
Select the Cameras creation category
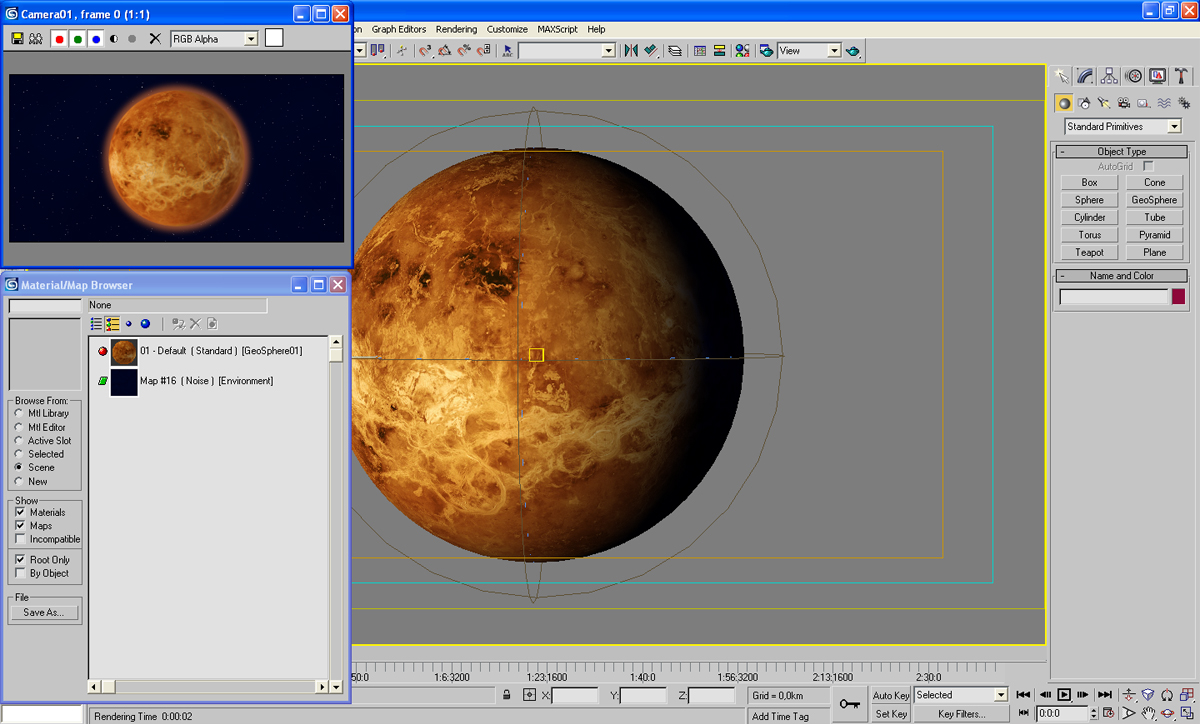pyautogui.click(x=1123, y=103)
